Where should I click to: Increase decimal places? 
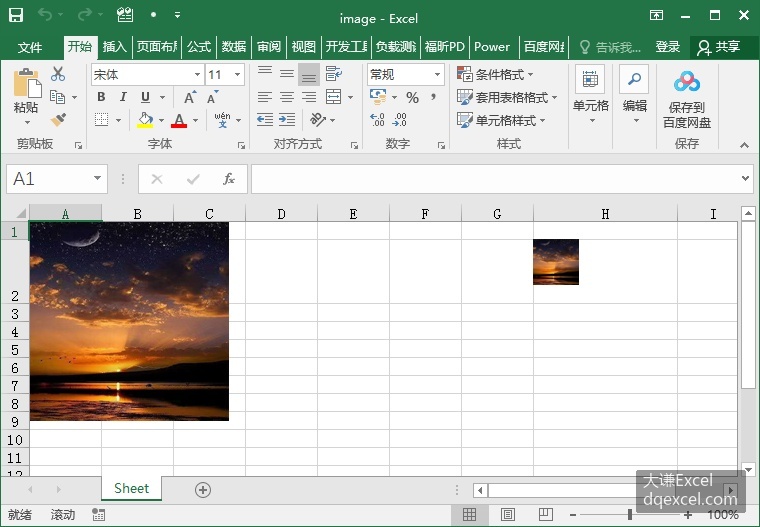377,119
